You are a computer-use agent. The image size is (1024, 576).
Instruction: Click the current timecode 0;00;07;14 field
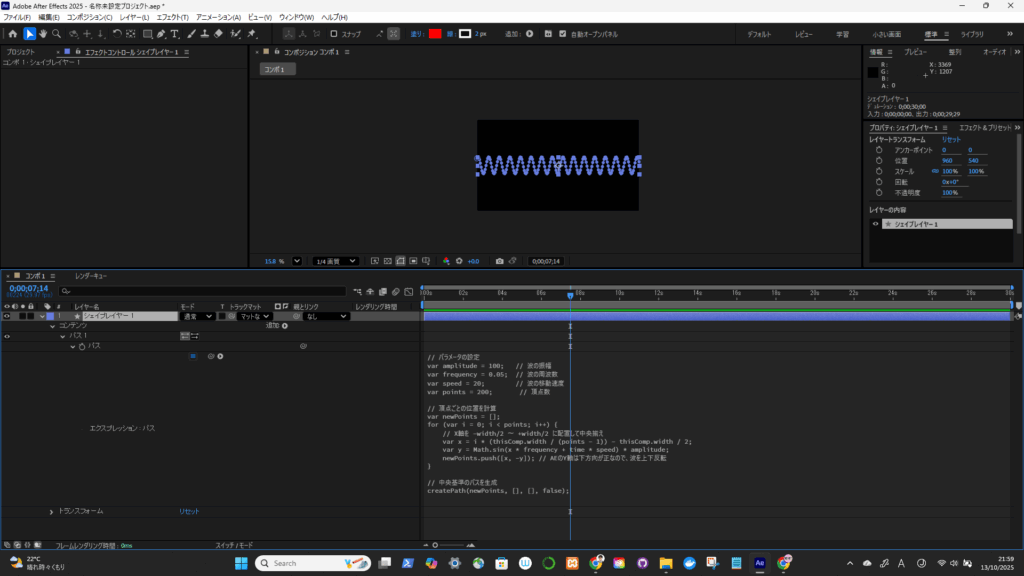[28, 289]
